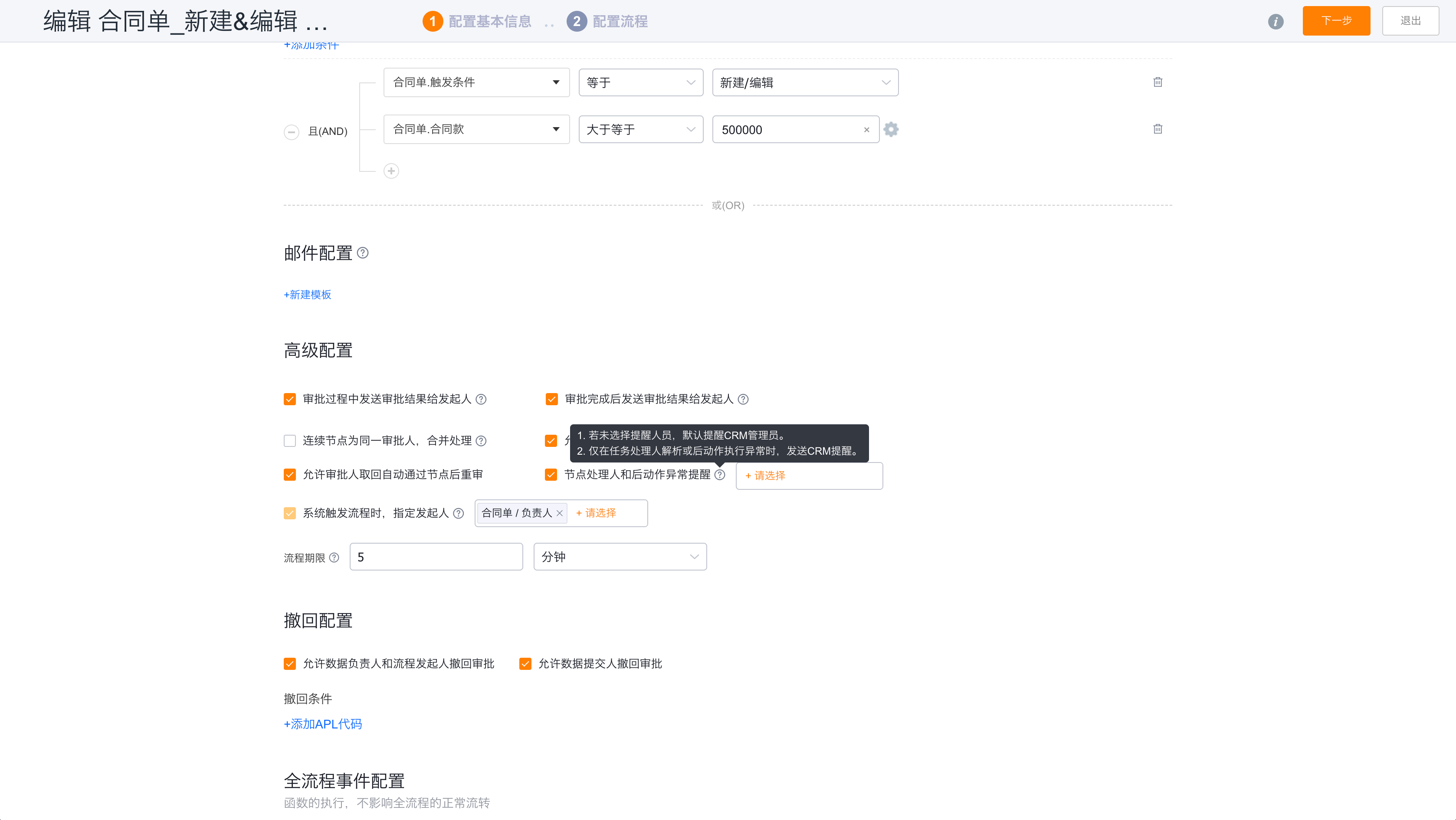Click the 流程期限 input field with 5
This screenshot has height=820, width=1456.
click(x=436, y=557)
